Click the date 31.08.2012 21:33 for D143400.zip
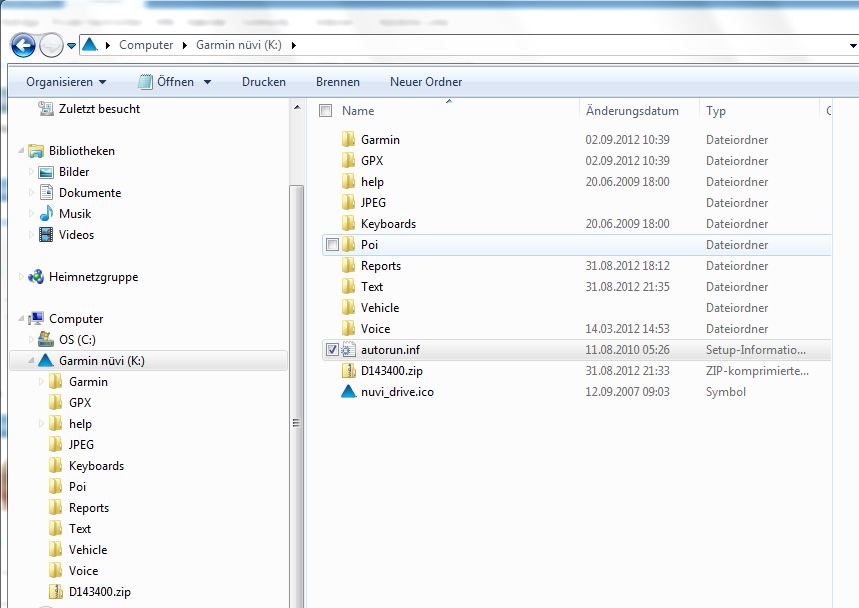859x608 pixels. coord(627,371)
